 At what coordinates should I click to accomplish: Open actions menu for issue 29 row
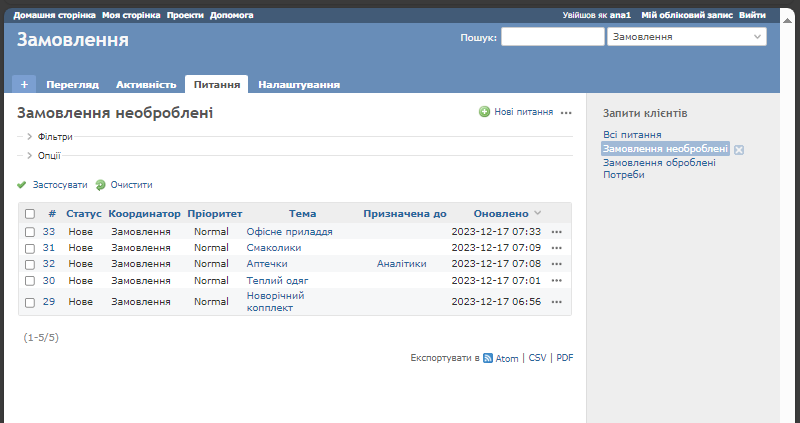tap(557, 302)
